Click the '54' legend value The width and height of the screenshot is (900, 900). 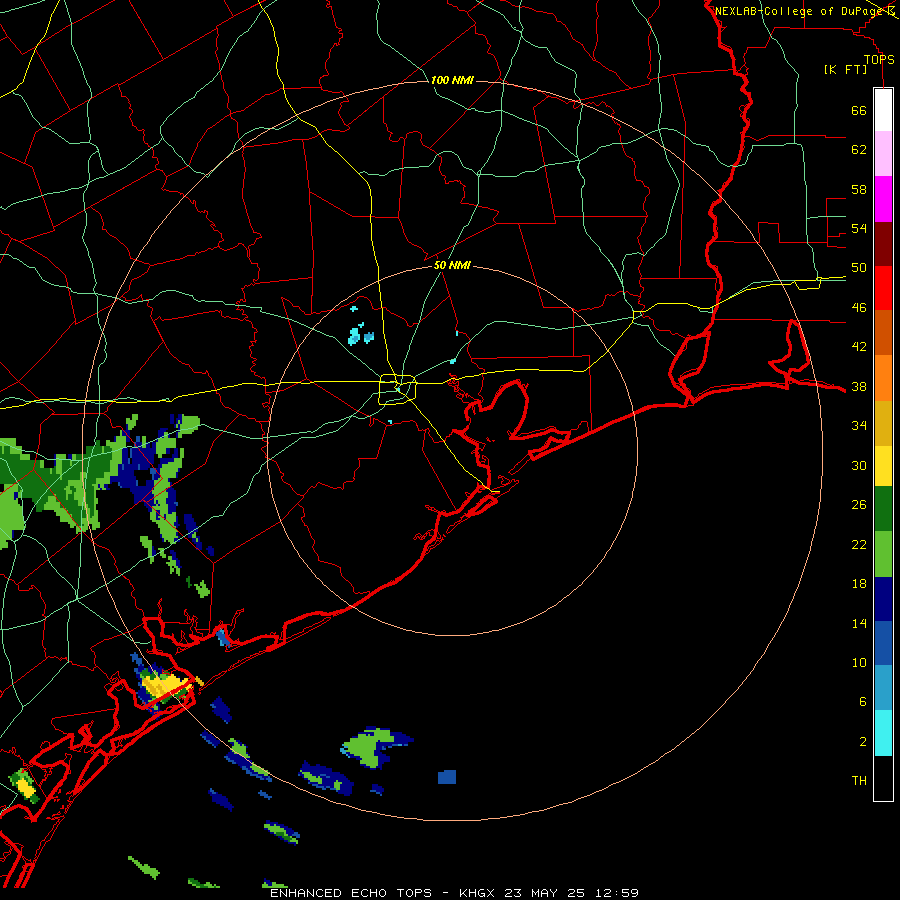[x=859, y=228]
